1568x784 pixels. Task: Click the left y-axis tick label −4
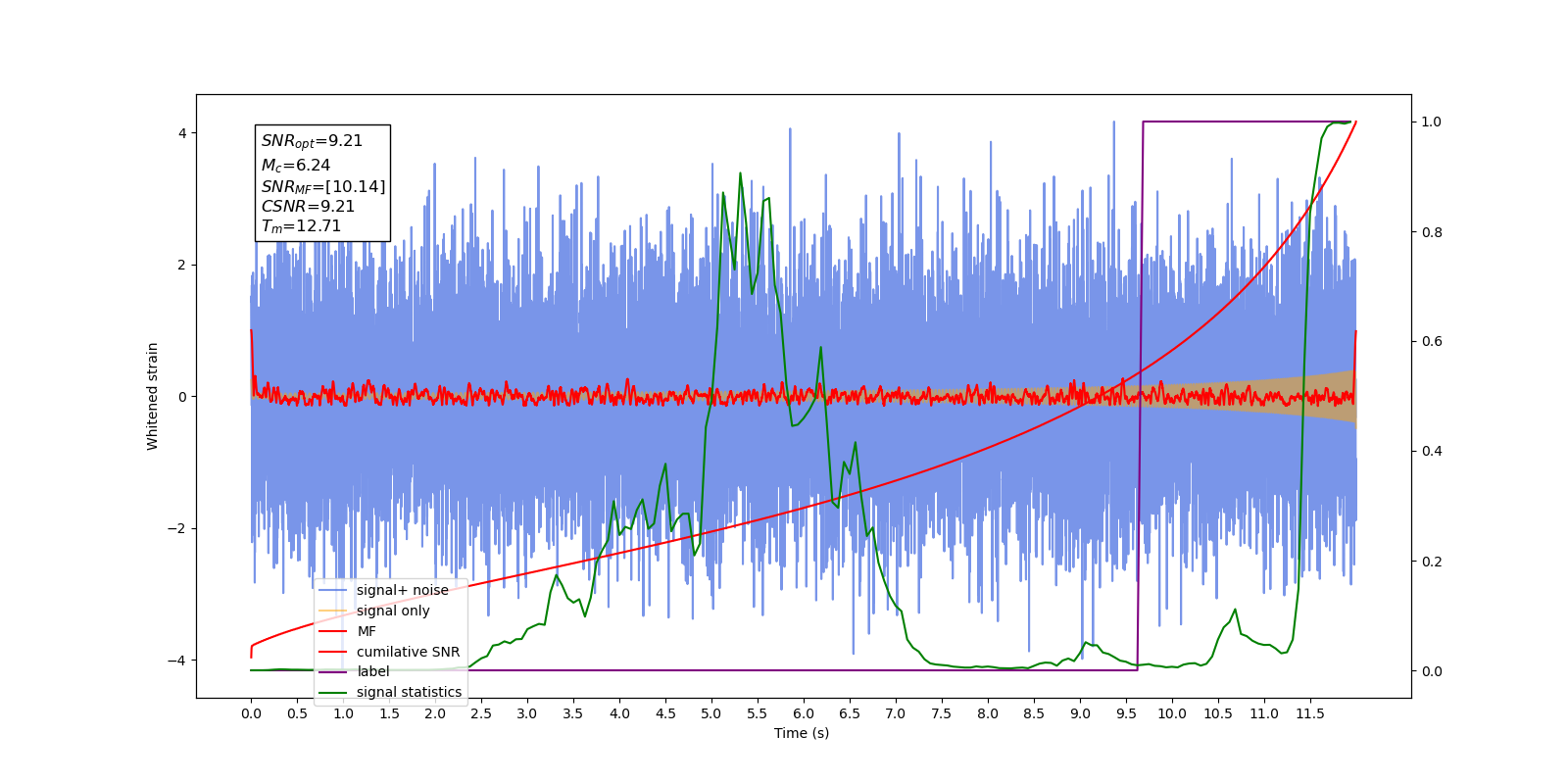click(176, 661)
